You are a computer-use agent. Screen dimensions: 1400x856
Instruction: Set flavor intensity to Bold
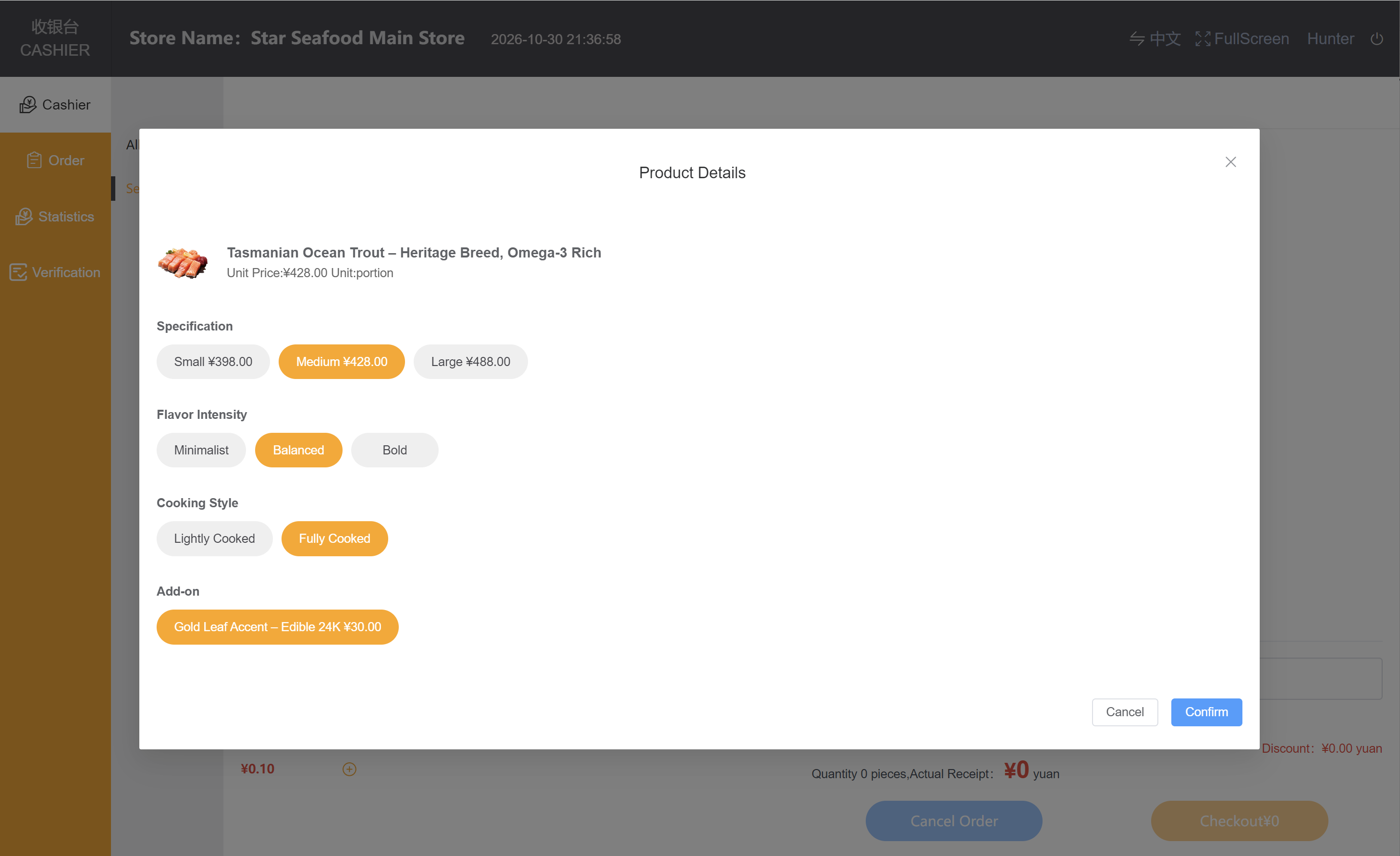tap(394, 450)
